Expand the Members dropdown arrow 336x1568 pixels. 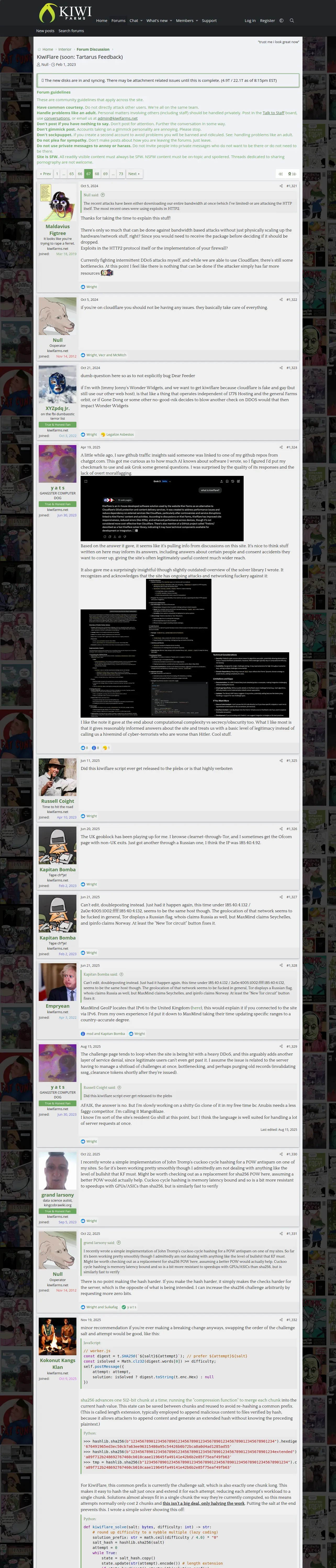pos(197,21)
